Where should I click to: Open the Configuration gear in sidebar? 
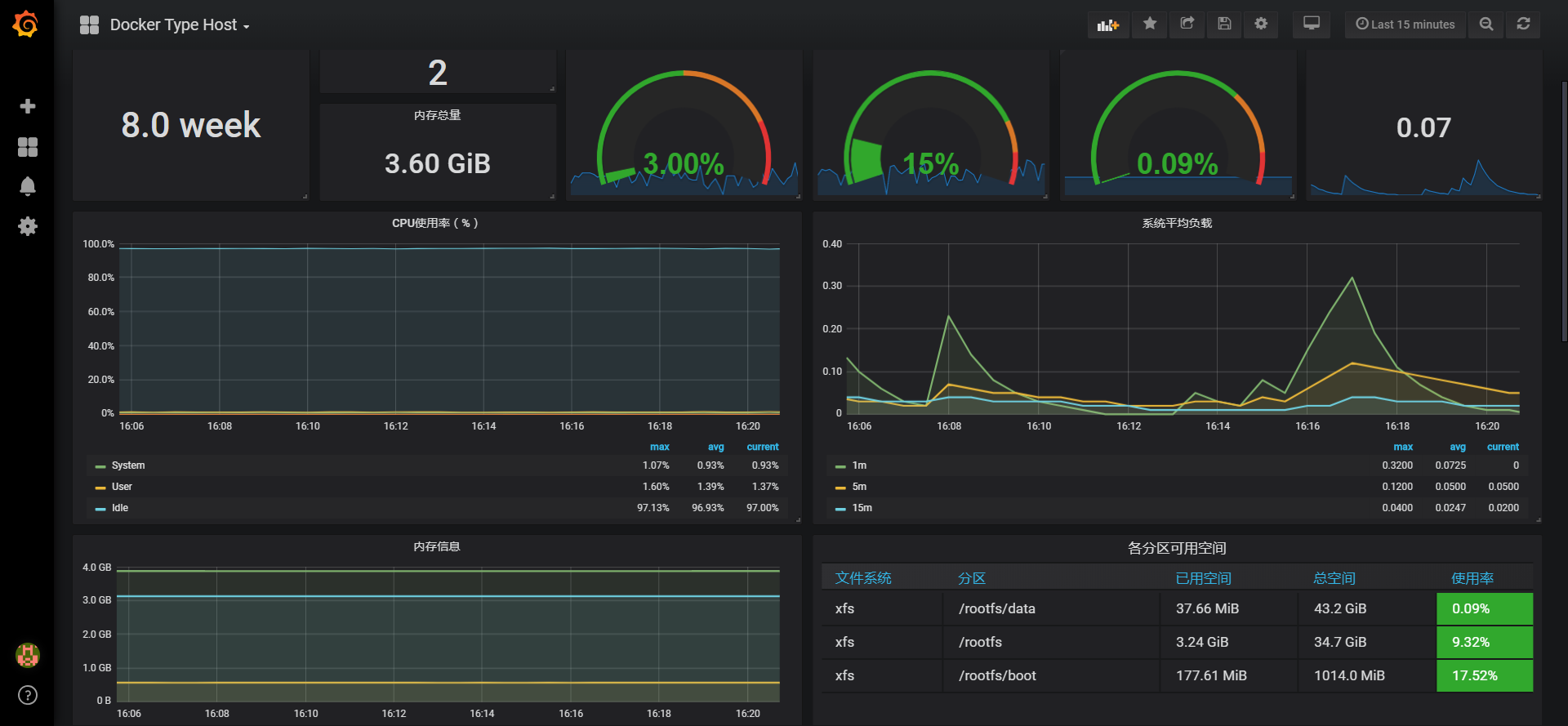(27, 226)
